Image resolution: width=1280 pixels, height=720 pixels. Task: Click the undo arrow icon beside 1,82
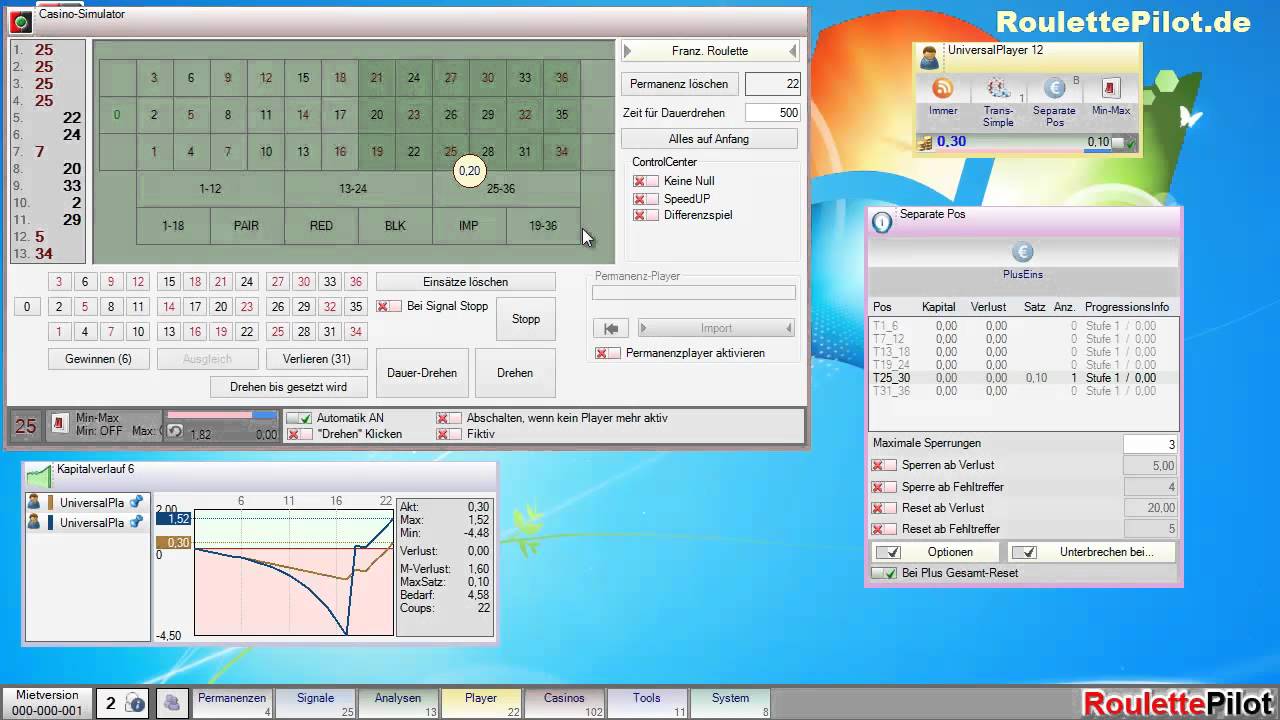pyautogui.click(x=174, y=431)
